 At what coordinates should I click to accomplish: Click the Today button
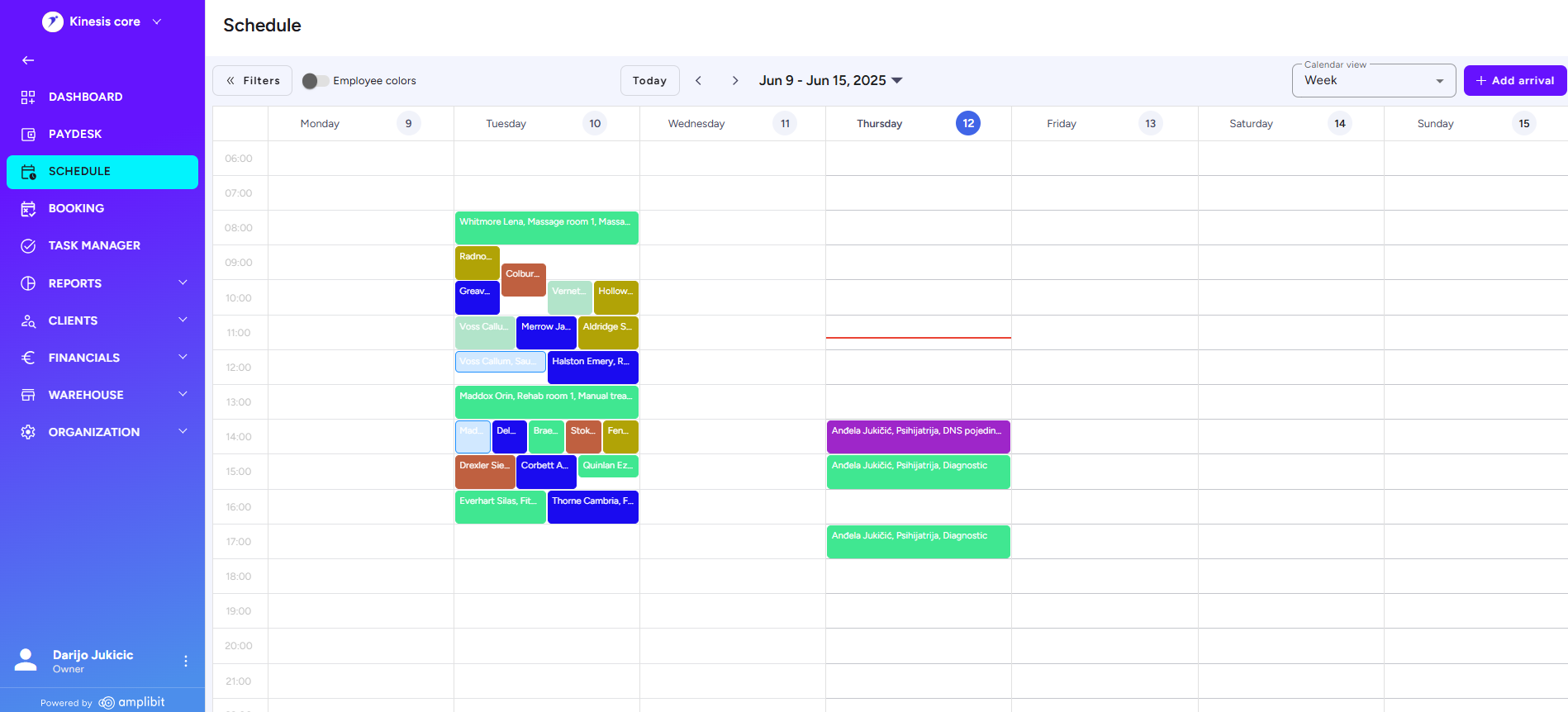[x=649, y=81]
